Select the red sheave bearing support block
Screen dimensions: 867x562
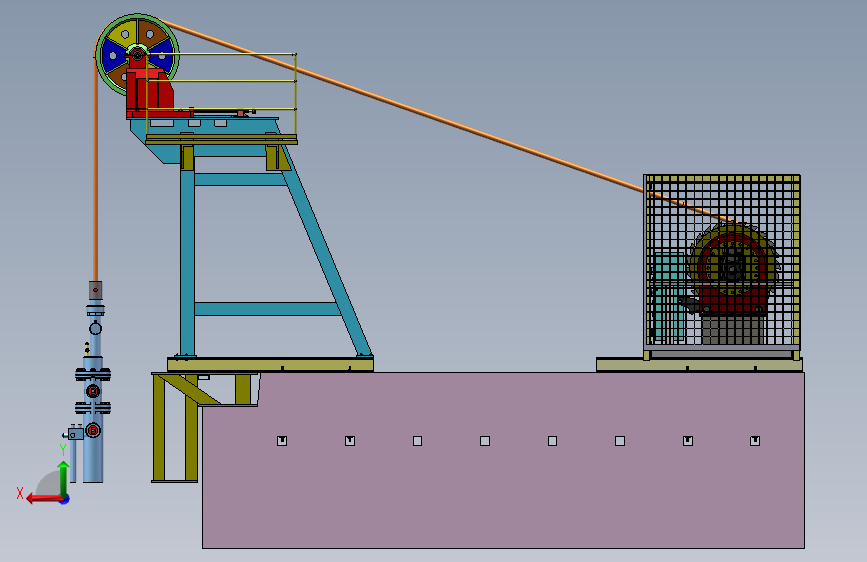point(149,91)
